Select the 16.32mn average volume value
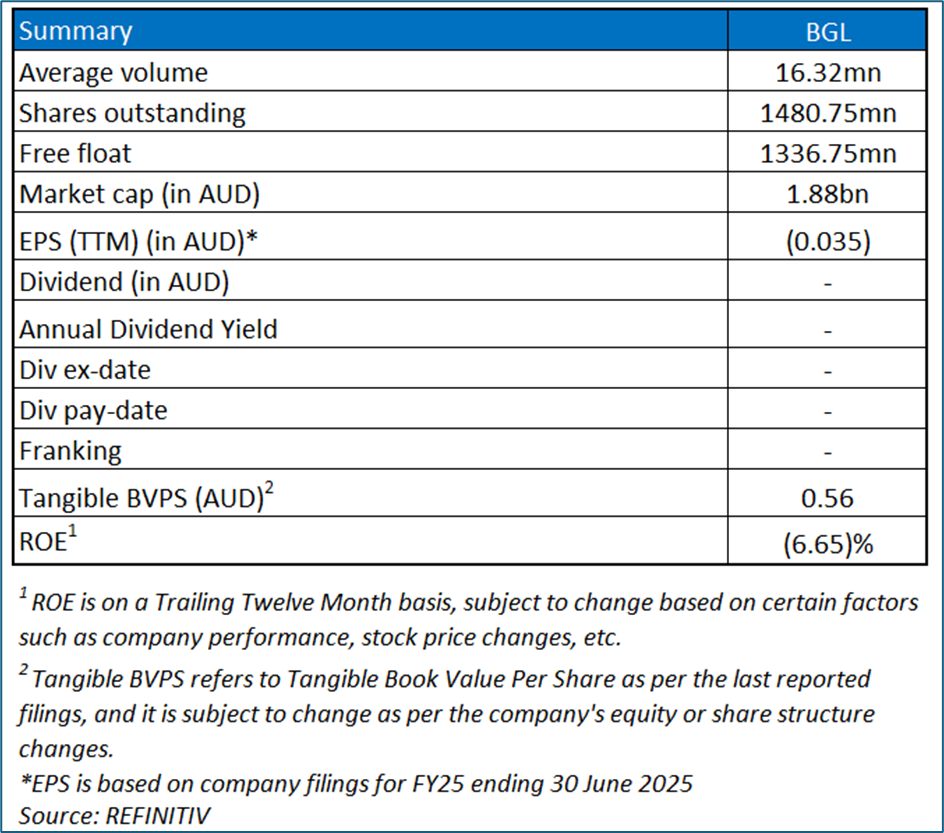The image size is (944, 833). pyautogui.click(x=828, y=73)
